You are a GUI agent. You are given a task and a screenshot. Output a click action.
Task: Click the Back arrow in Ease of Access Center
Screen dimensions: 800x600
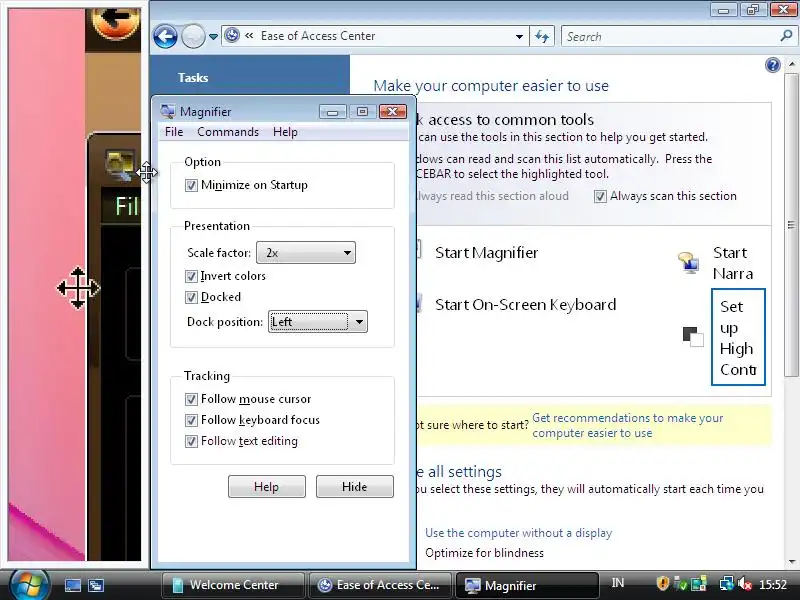(165, 37)
